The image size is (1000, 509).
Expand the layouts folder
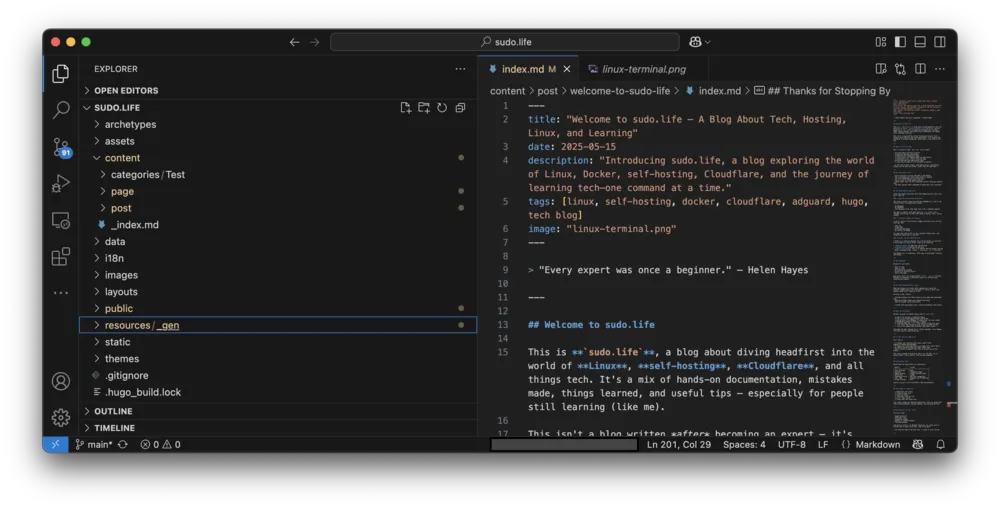tap(278, 291)
